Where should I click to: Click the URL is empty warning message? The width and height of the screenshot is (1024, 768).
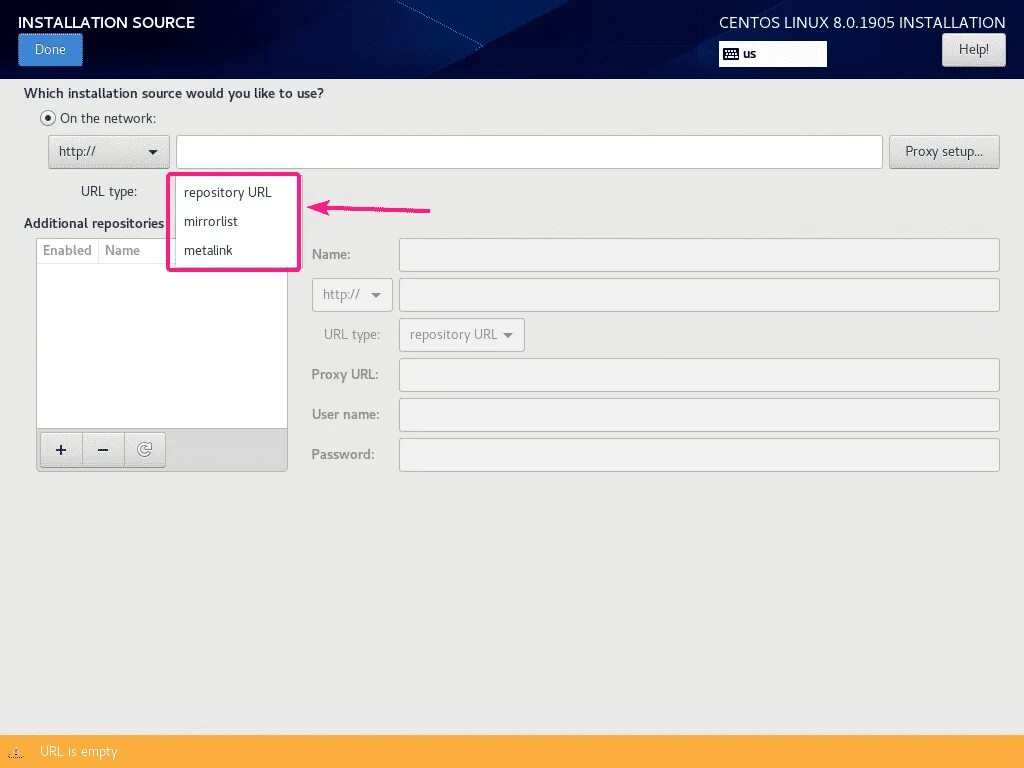click(x=78, y=752)
